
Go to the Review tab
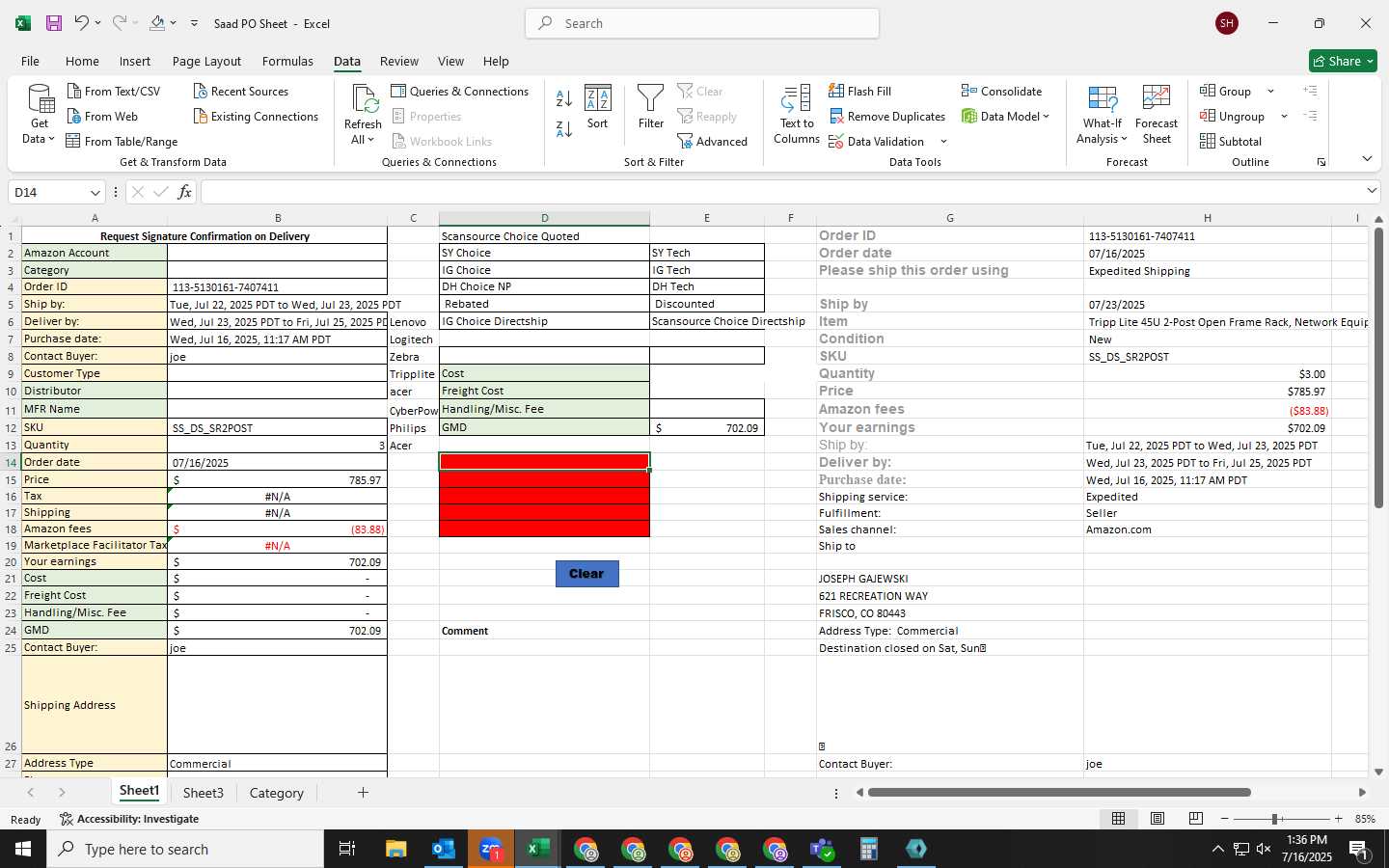click(399, 61)
